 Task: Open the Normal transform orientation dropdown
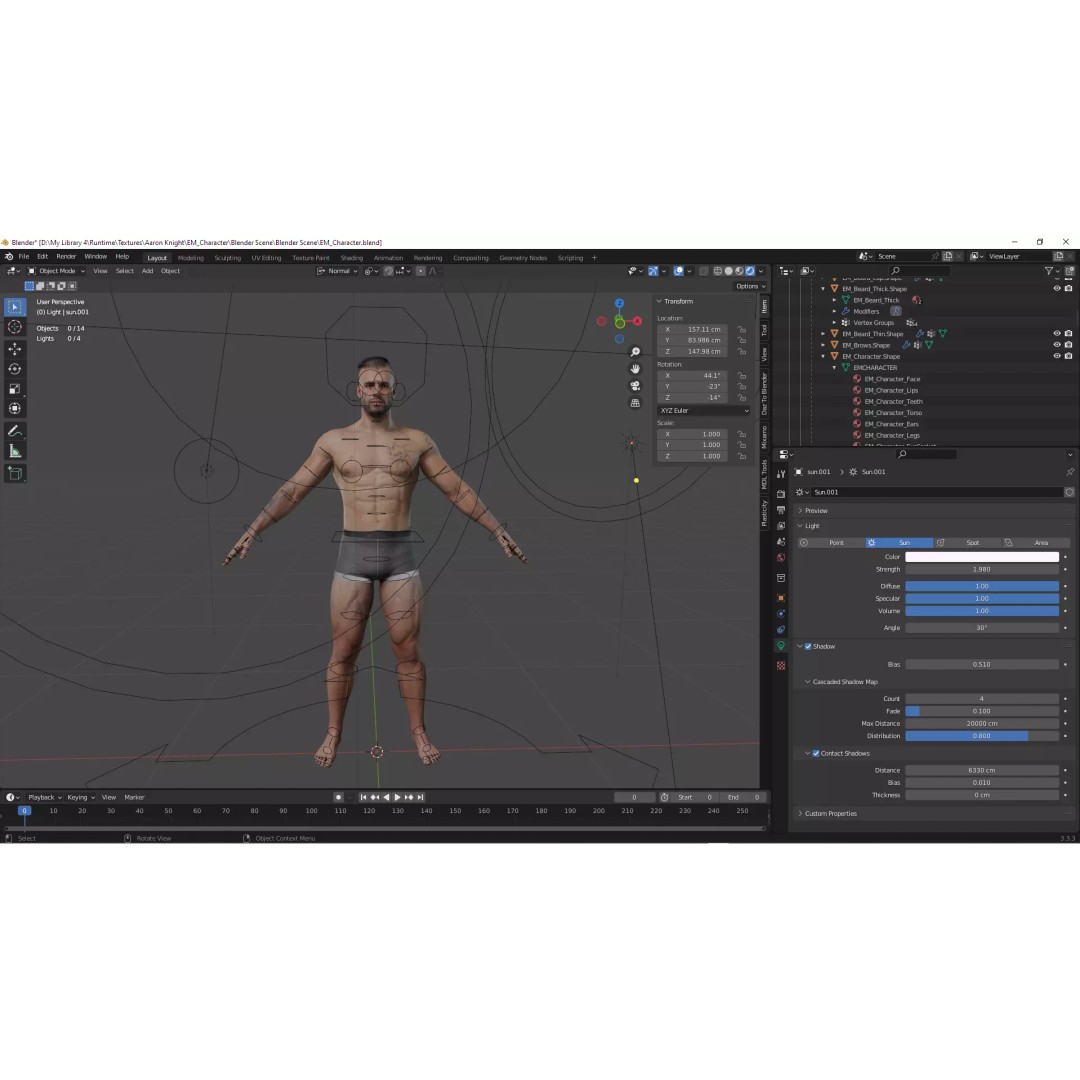pos(338,271)
